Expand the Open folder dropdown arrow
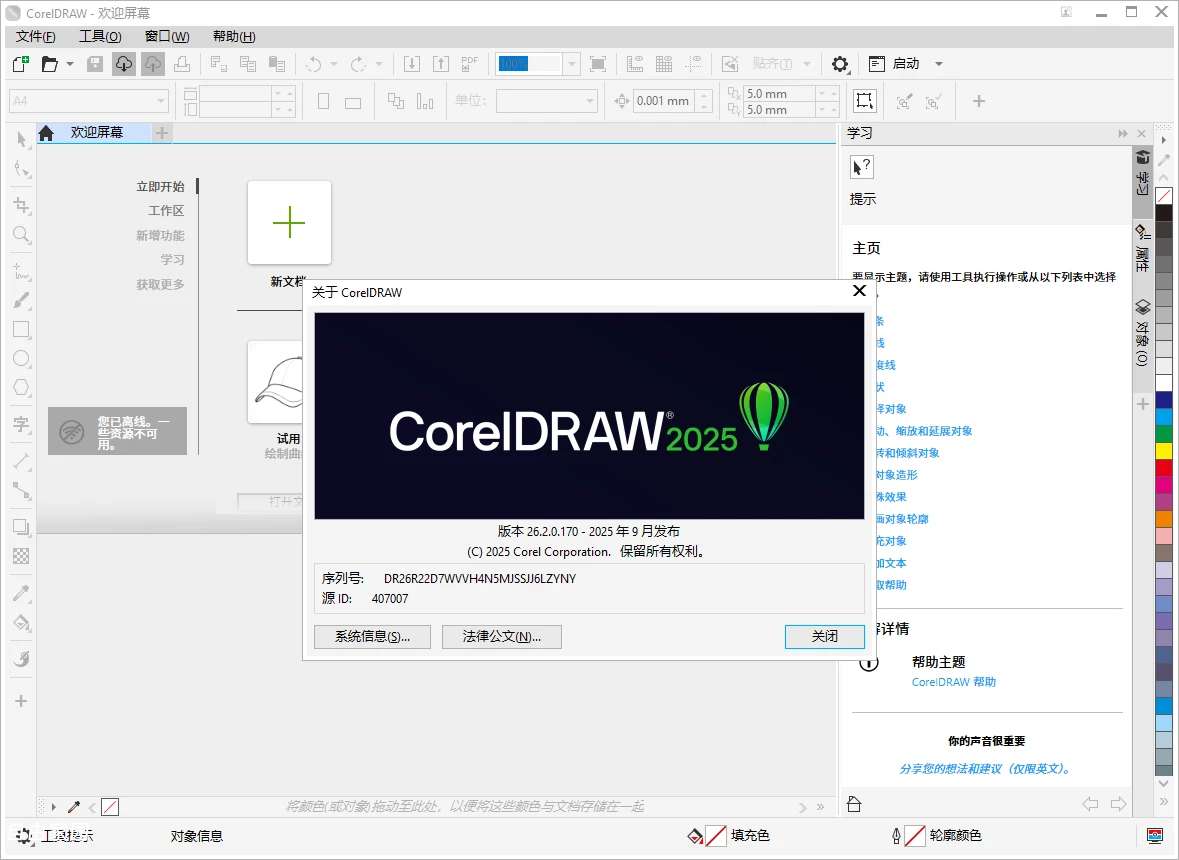The image size is (1179, 860). pos(70,64)
